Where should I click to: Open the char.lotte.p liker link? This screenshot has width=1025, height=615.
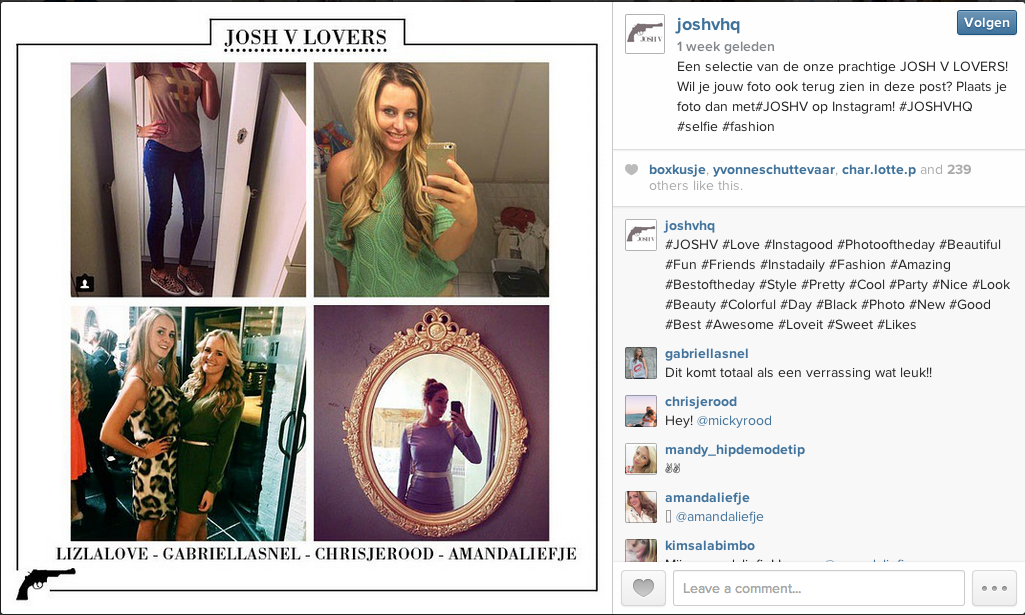(x=879, y=169)
